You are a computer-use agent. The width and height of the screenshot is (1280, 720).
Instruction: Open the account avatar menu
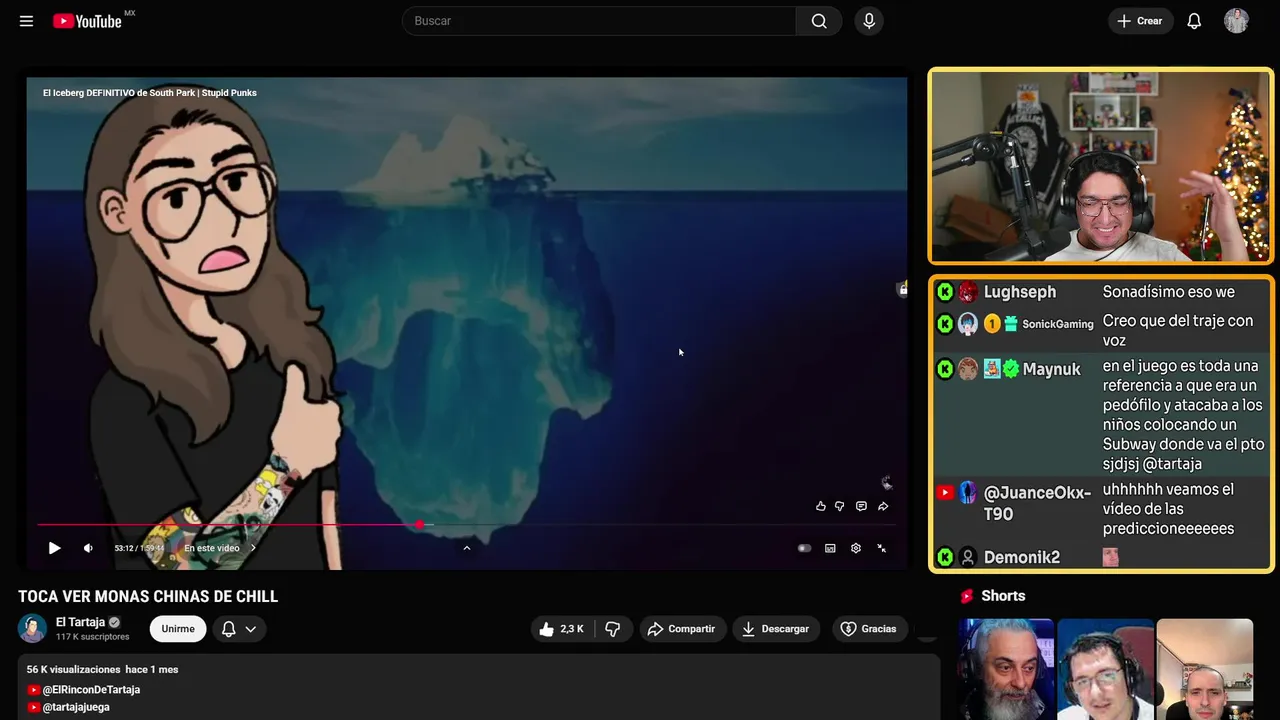pos(1236,21)
